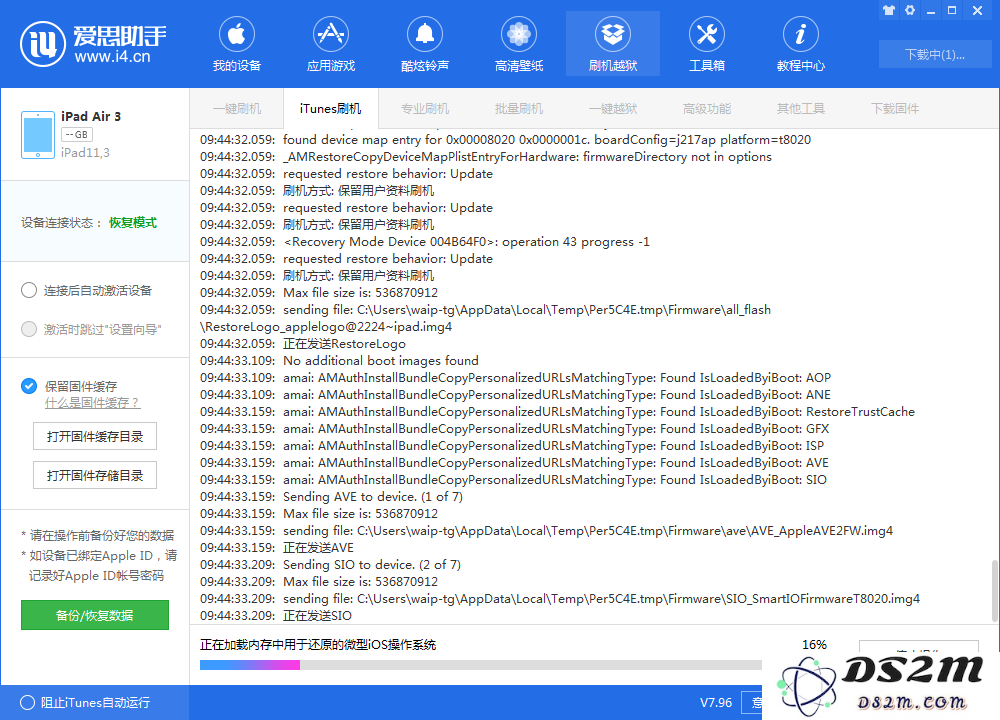Open the skin (shirt) icon in title bar
1000x720 pixels.
(x=889, y=10)
